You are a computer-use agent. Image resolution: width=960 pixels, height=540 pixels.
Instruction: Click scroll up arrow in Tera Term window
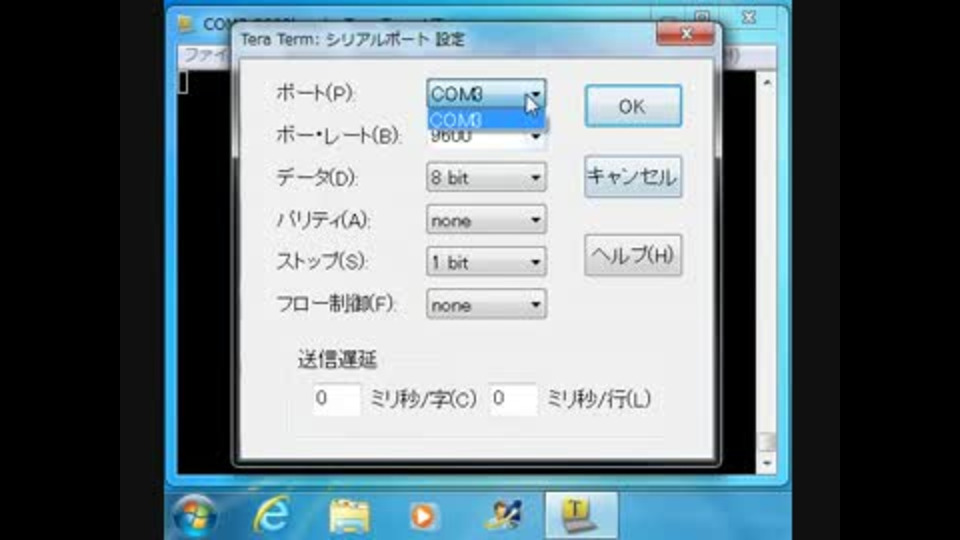[767, 81]
